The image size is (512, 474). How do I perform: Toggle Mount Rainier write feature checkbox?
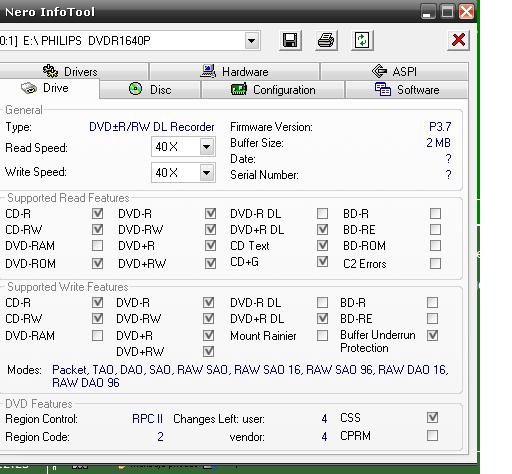coord(322,335)
